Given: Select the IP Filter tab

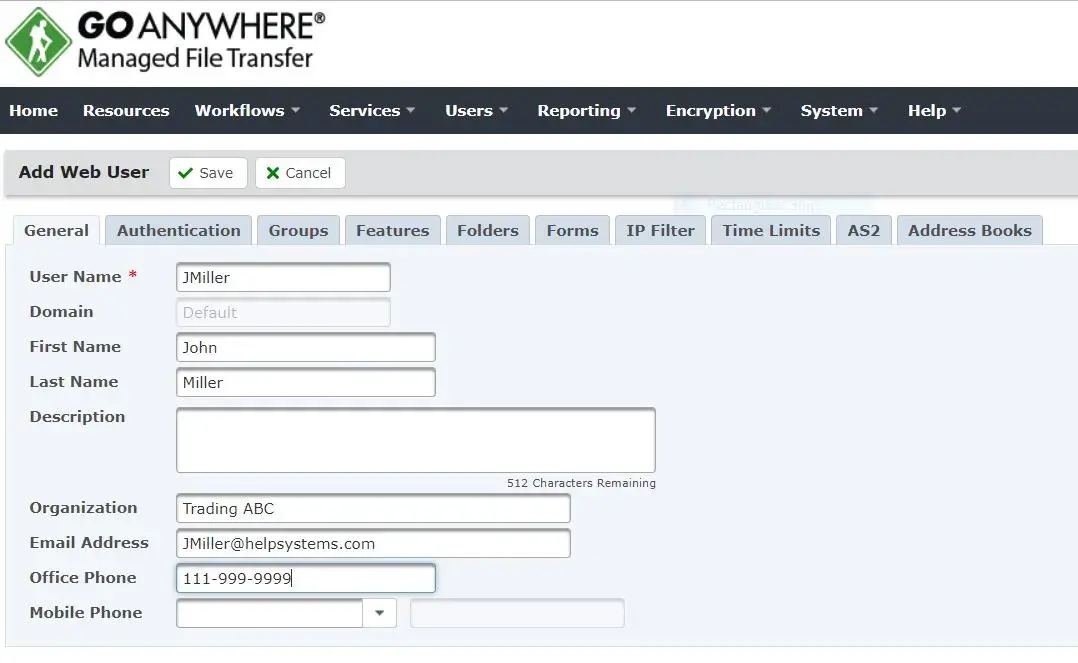Looking at the screenshot, I should tap(660, 231).
